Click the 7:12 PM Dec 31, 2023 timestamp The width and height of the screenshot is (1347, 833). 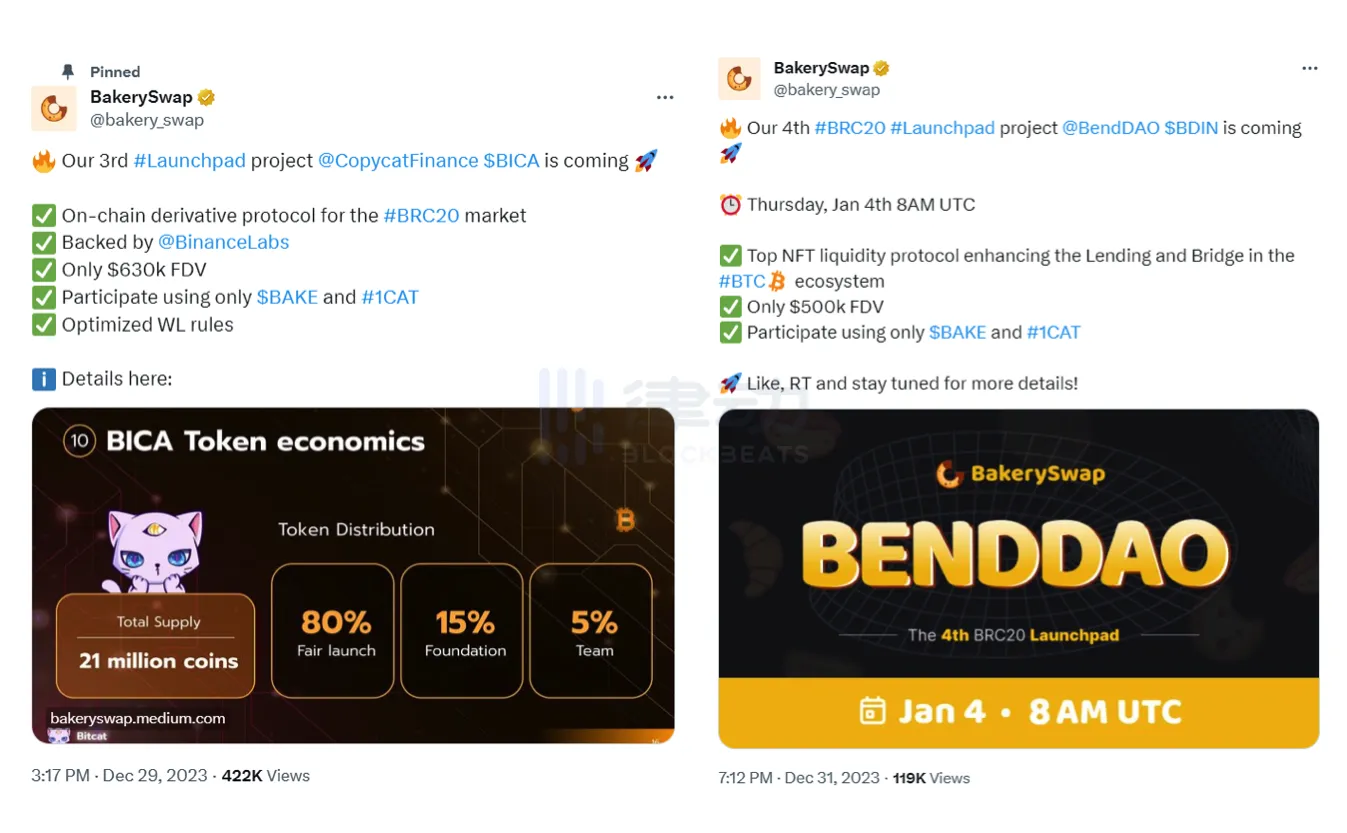pyautogui.click(x=798, y=777)
